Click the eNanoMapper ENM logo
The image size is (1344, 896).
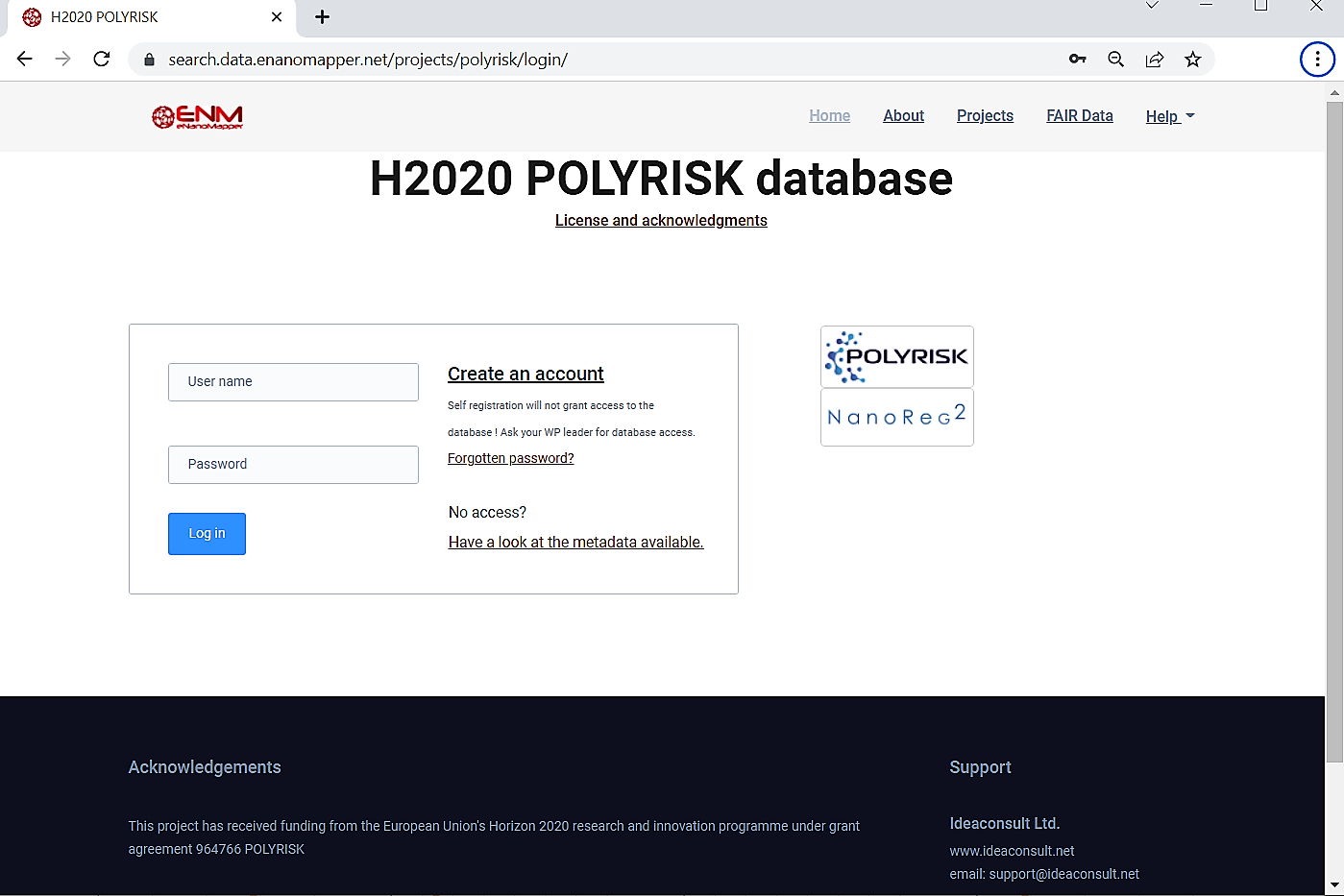point(197,116)
